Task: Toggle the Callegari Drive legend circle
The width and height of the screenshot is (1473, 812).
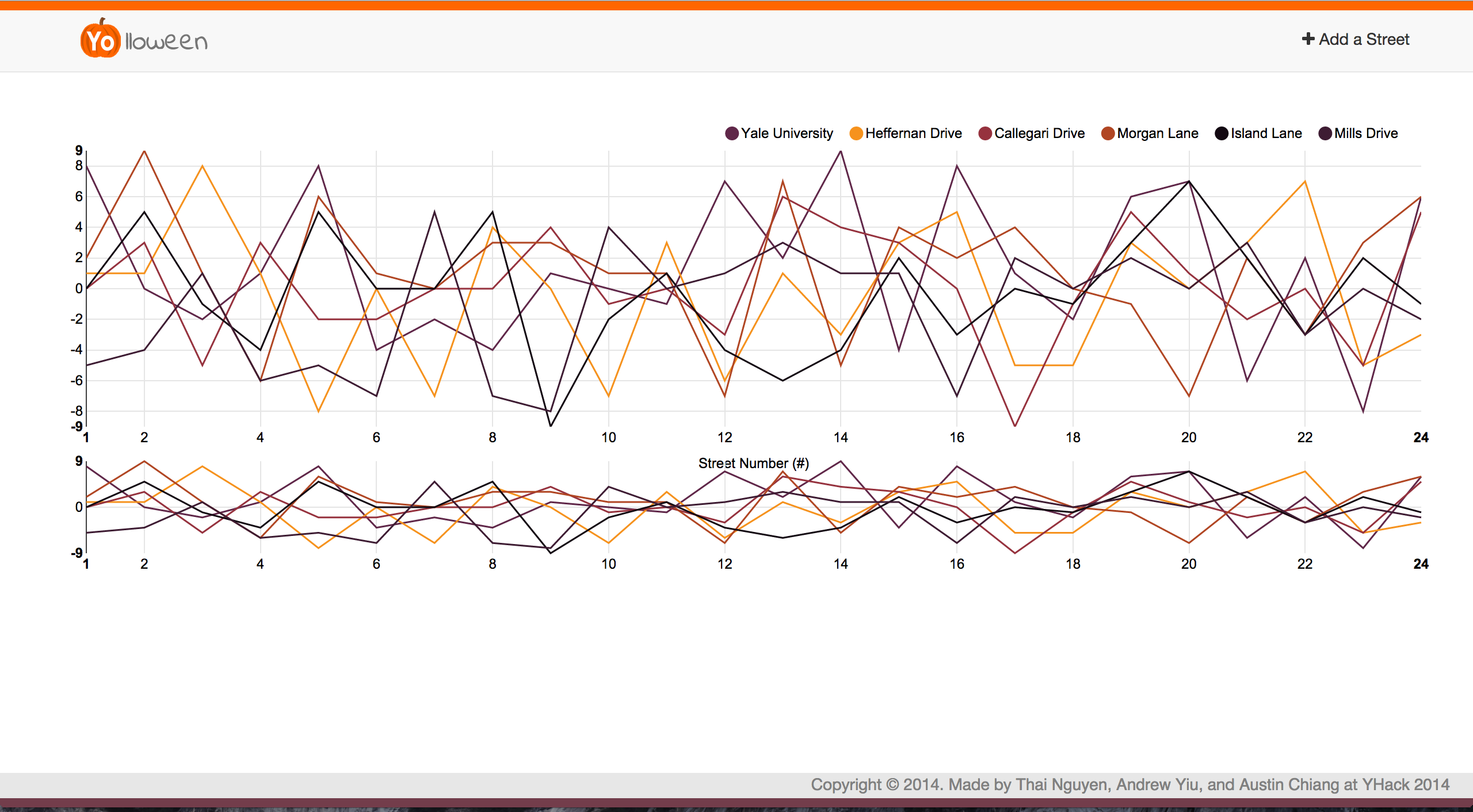Action: (x=985, y=133)
